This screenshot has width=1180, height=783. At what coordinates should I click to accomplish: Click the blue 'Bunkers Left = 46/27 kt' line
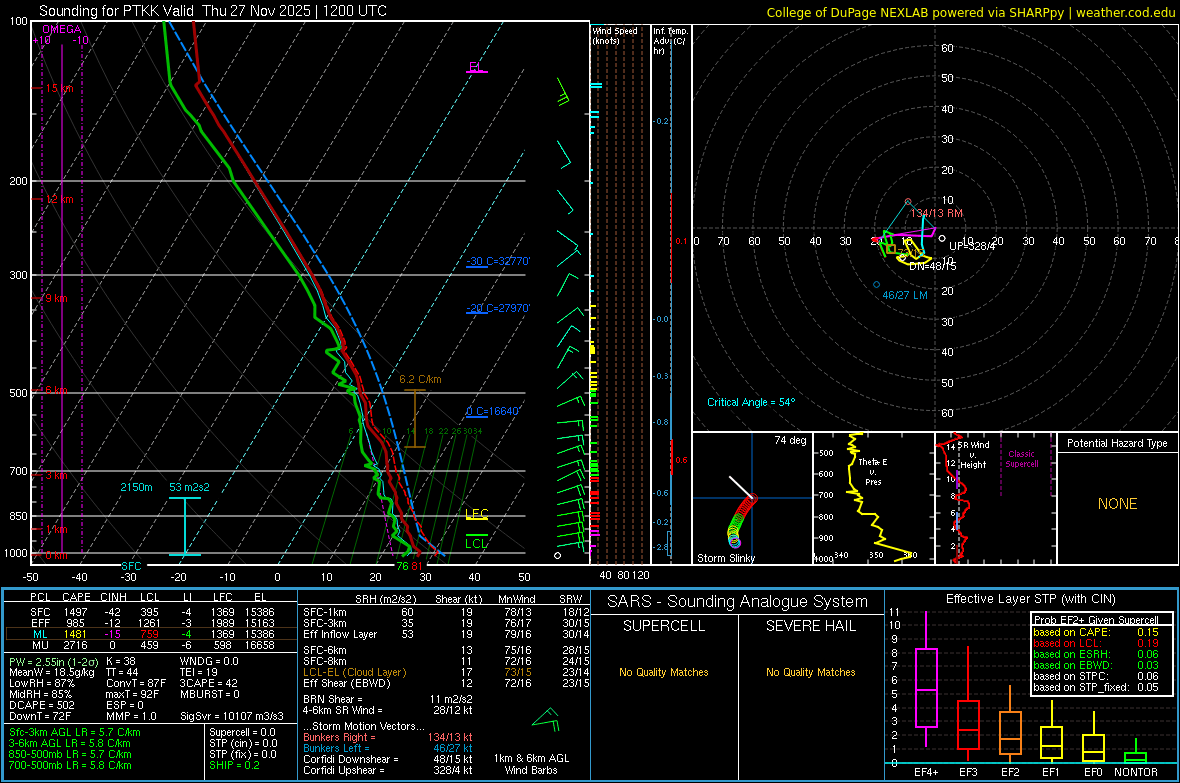[388, 748]
